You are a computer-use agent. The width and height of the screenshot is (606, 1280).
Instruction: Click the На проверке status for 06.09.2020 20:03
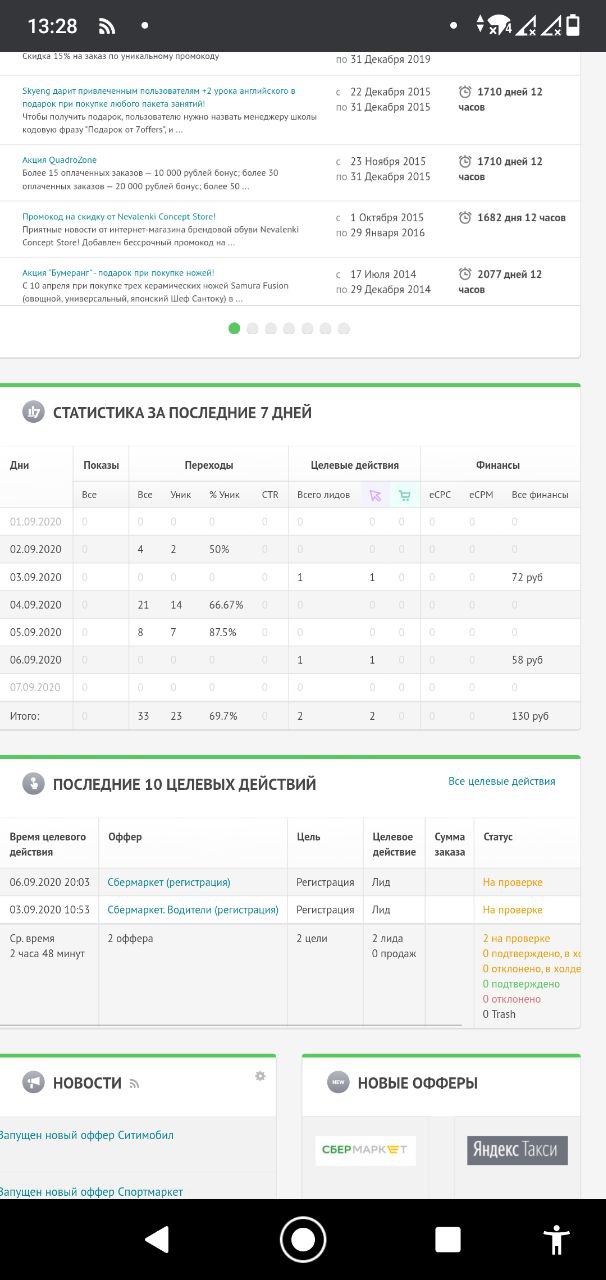tap(513, 882)
